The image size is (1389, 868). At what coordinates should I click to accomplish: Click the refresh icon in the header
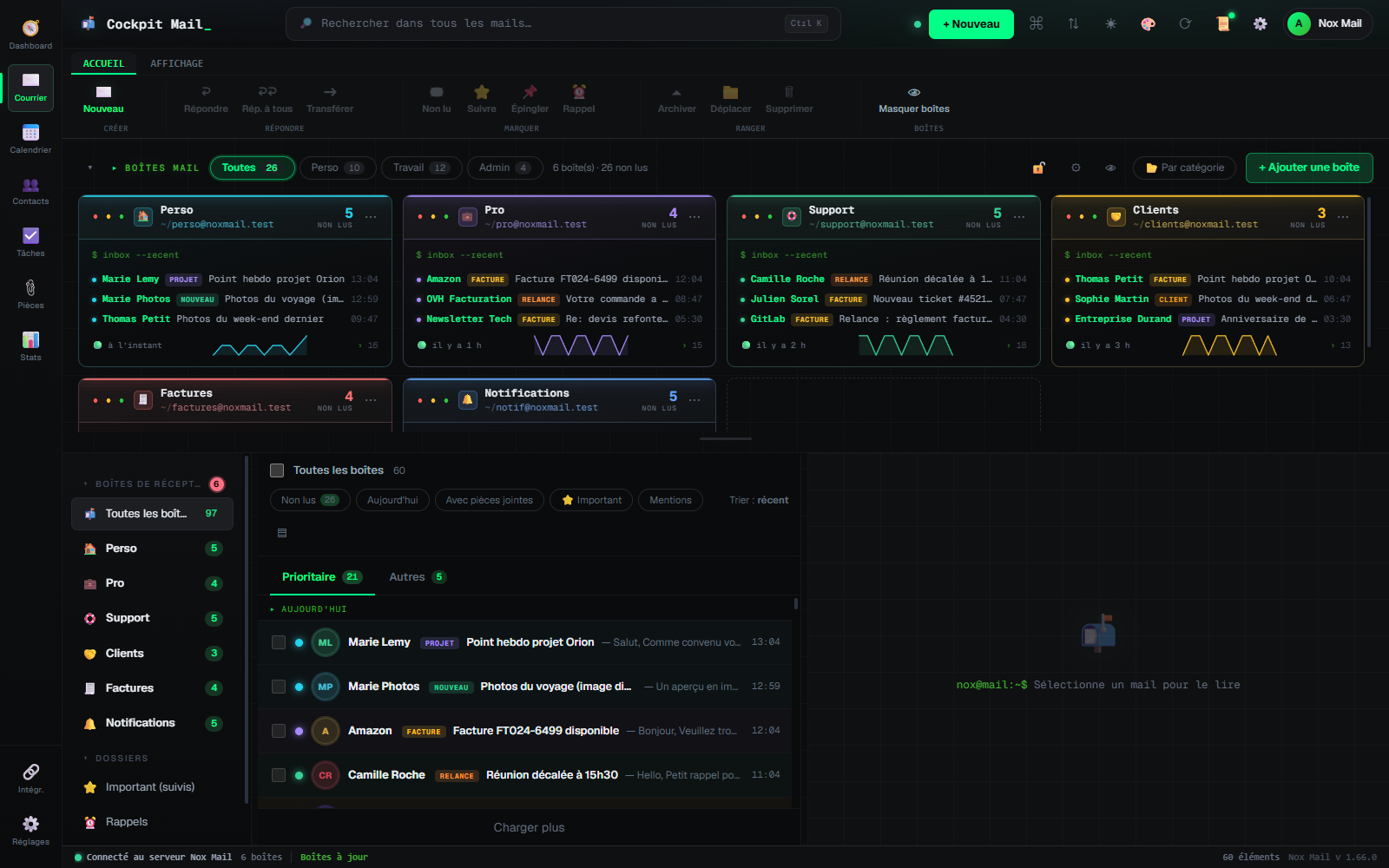click(1185, 24)
